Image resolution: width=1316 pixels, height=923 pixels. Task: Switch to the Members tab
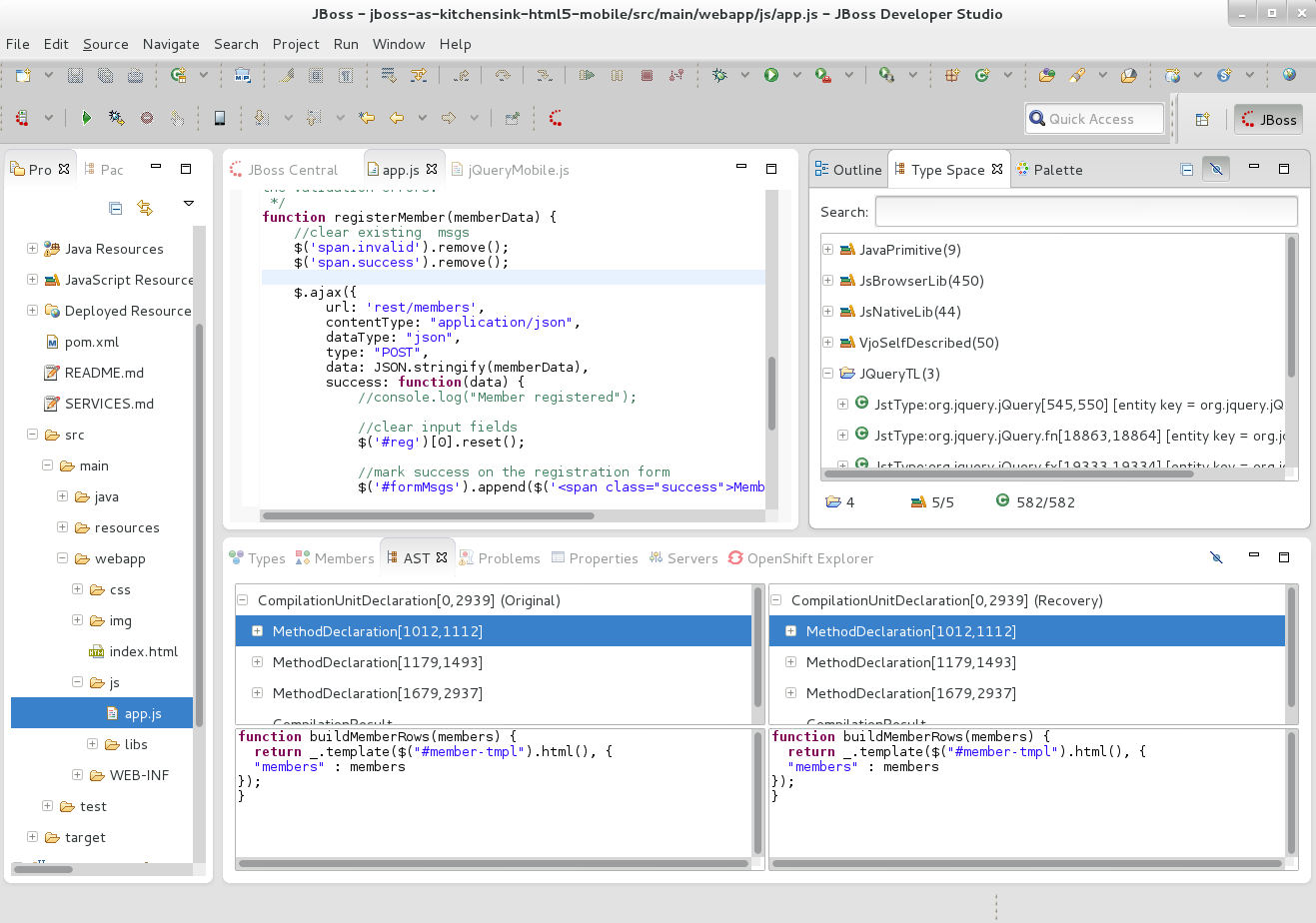tap(334, 558)
